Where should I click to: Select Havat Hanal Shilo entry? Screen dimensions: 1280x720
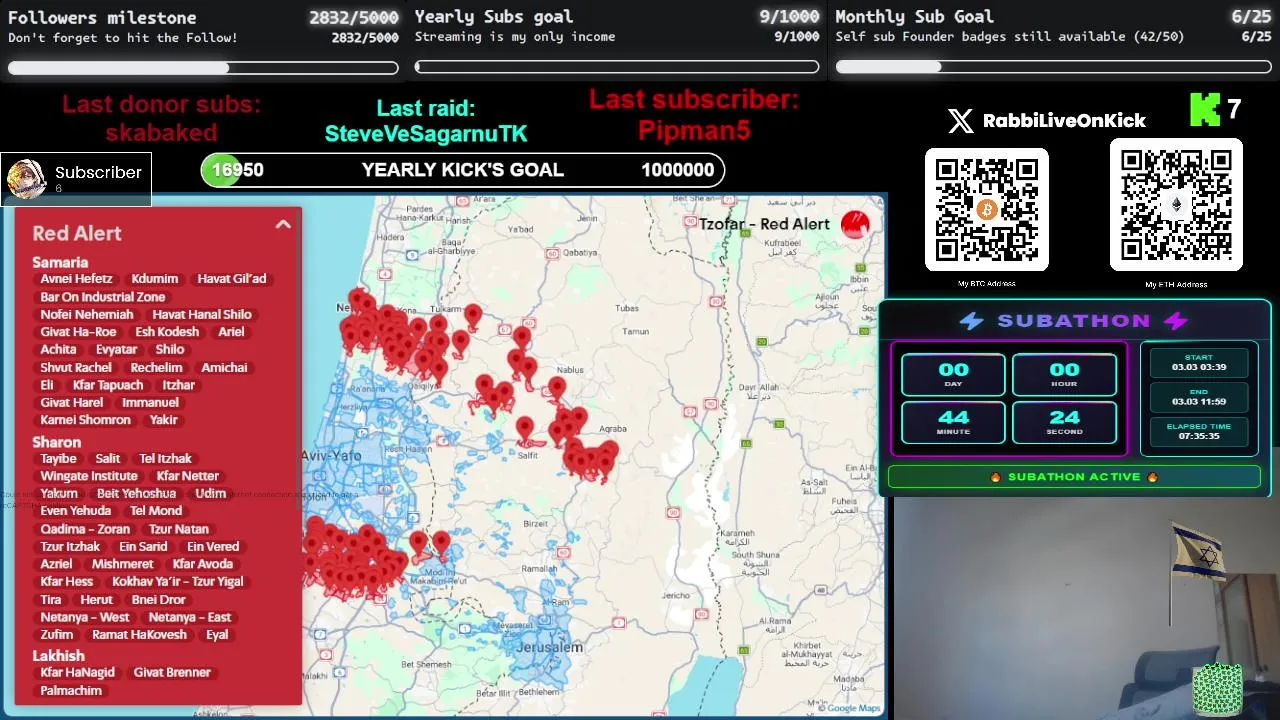pyautogui.click(x=202, y=314)
